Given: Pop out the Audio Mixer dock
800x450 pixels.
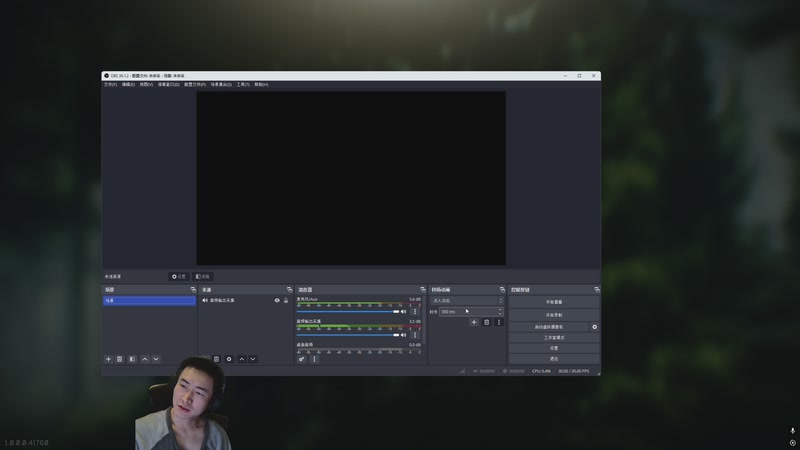Looking at the screenshot, I should click(422, 290).
